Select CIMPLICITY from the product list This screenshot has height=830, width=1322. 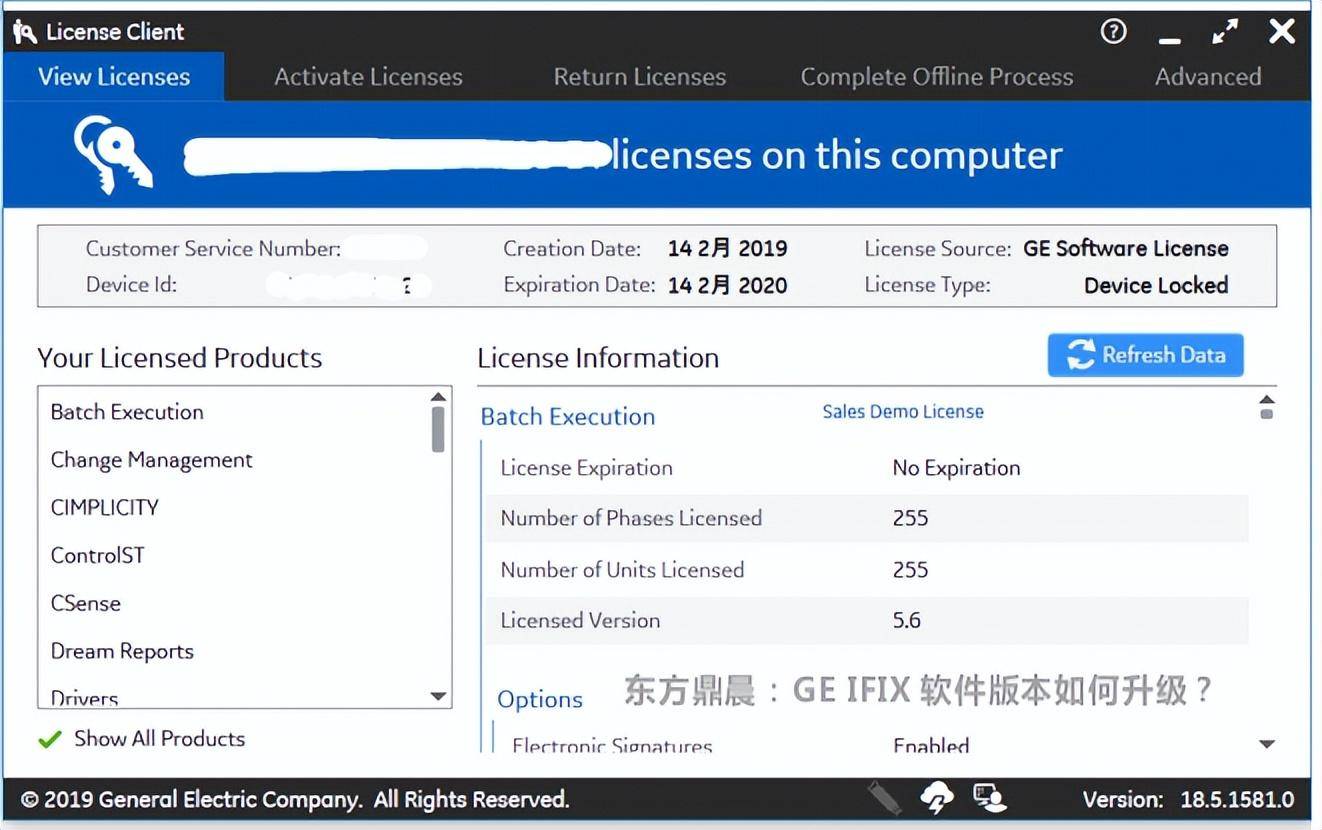pyautogui.click(x=103, y=507)
